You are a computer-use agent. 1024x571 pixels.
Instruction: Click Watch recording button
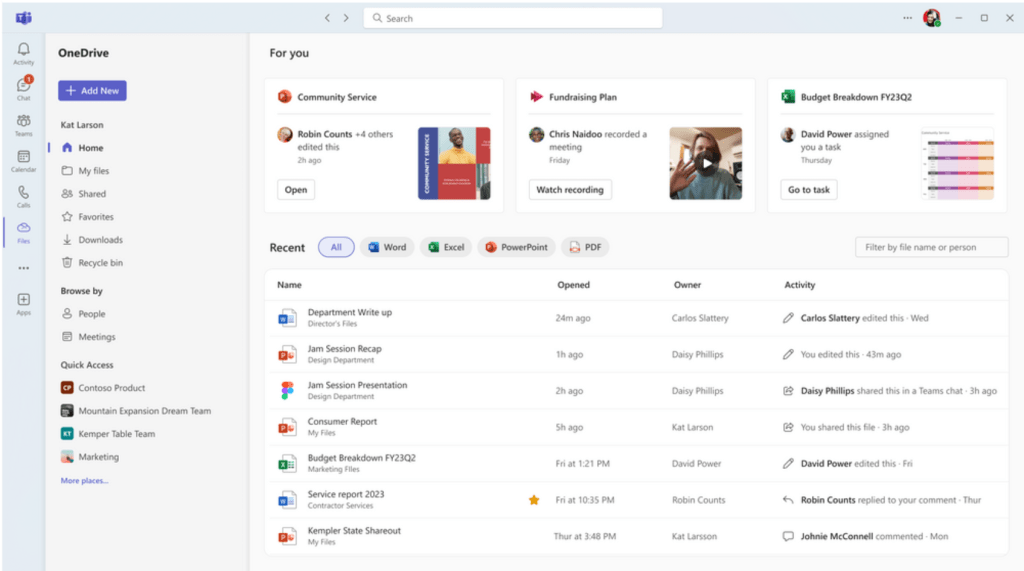coord(570,189)
